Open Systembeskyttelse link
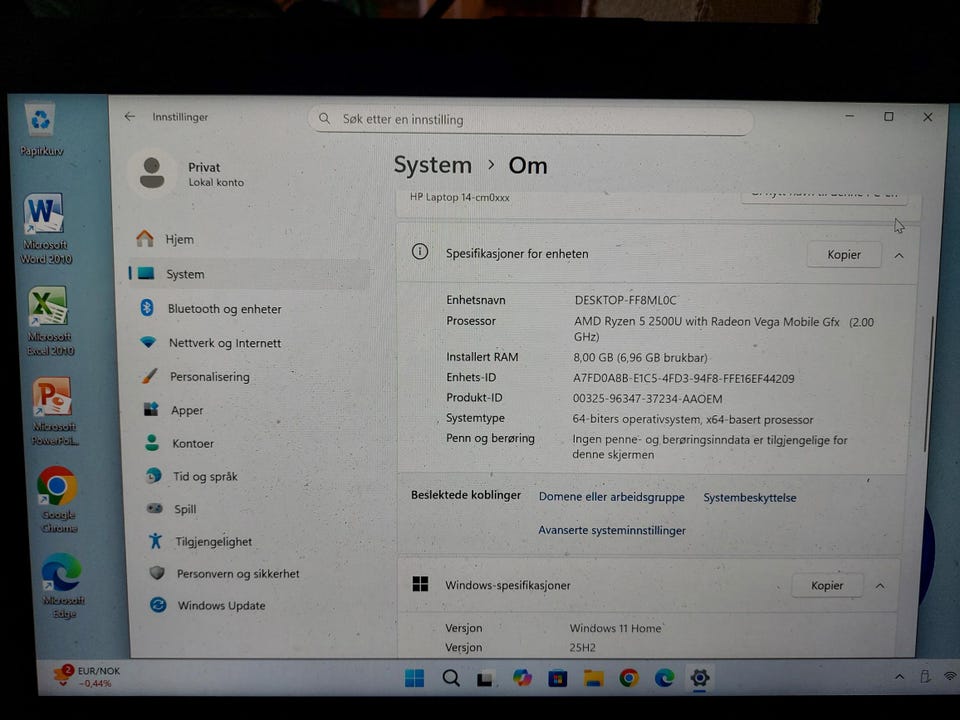Viewport: 960px width, 720px height. tap(749, 498)
